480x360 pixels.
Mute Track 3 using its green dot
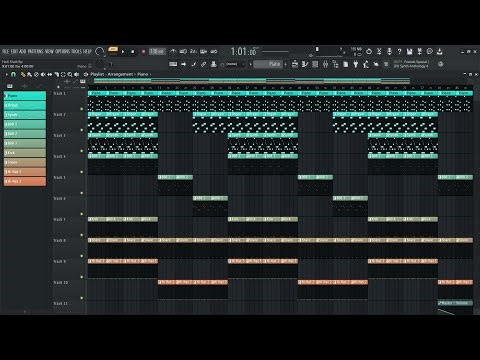82,151
